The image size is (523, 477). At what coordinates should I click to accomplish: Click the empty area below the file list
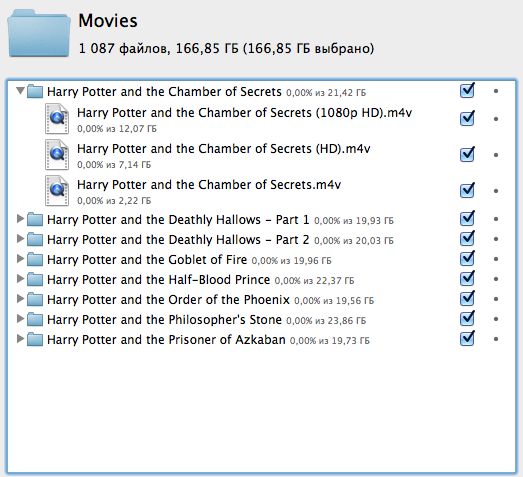tap(262, 410)
